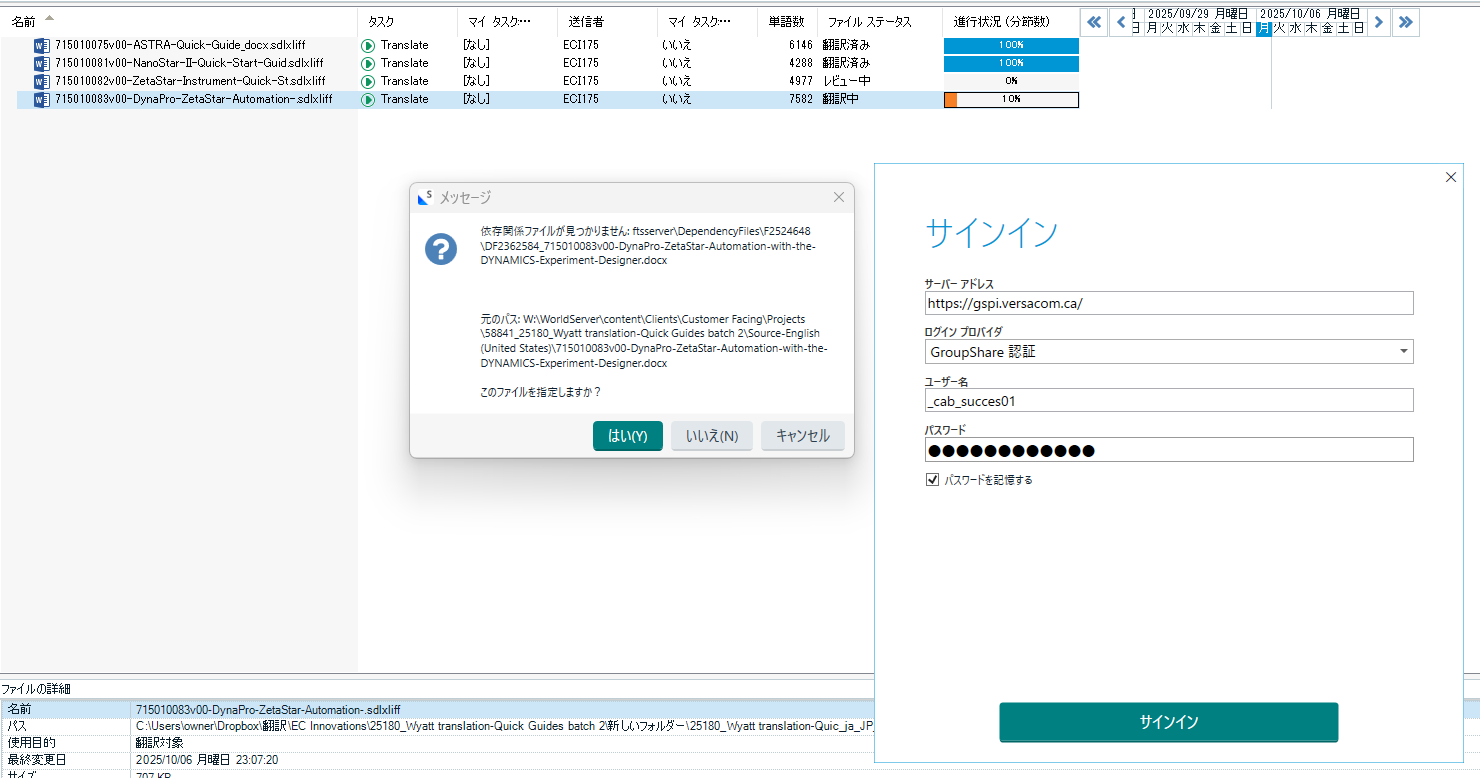This screenshot has width=1480, height=778.
Task: Open the GroupShare 認証 login provider dropdown
Action: (x=1404, y=351)
